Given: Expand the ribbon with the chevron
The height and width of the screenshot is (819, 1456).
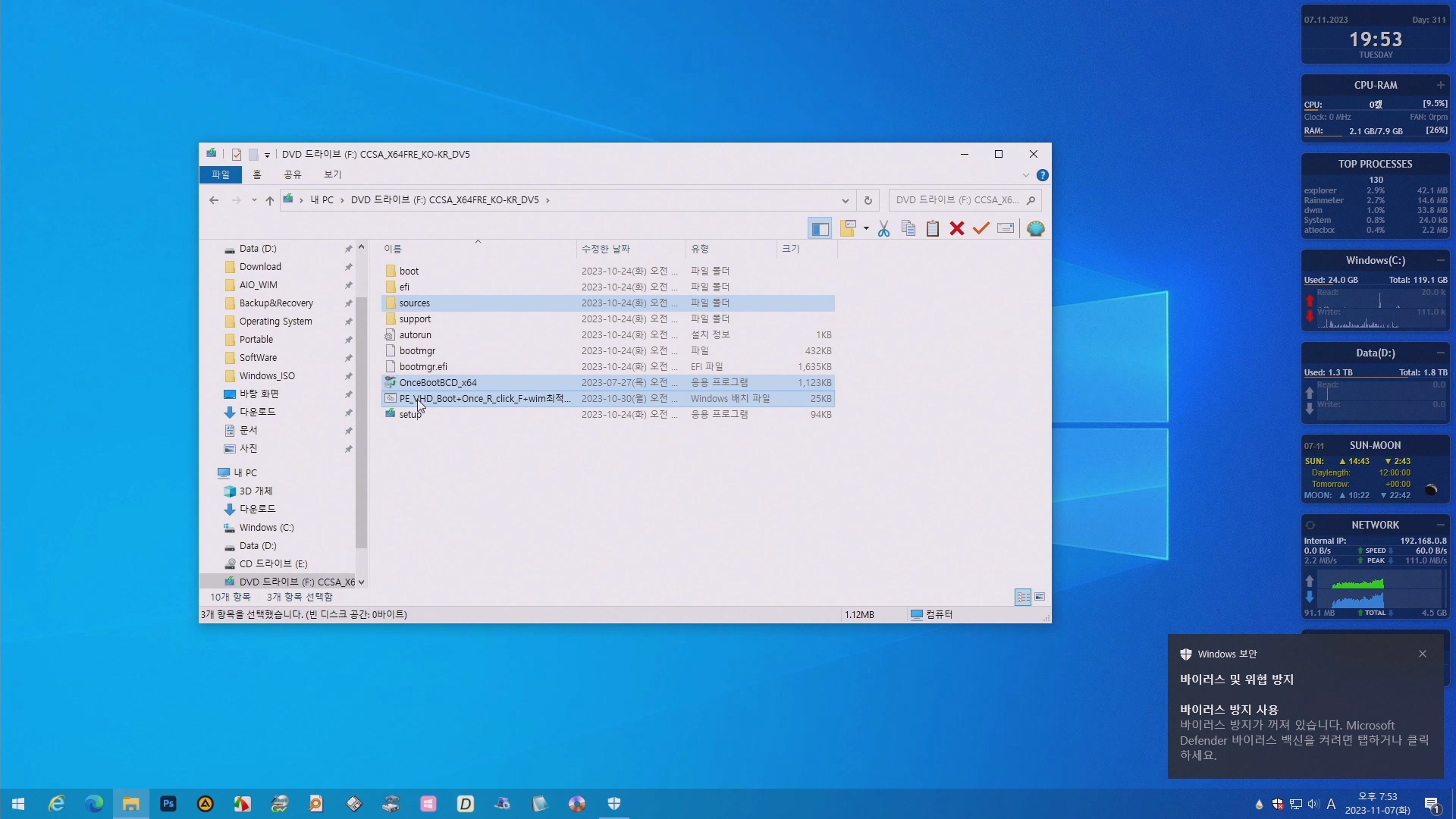Looking at the screenshot, I should [x=1025, y=175].
